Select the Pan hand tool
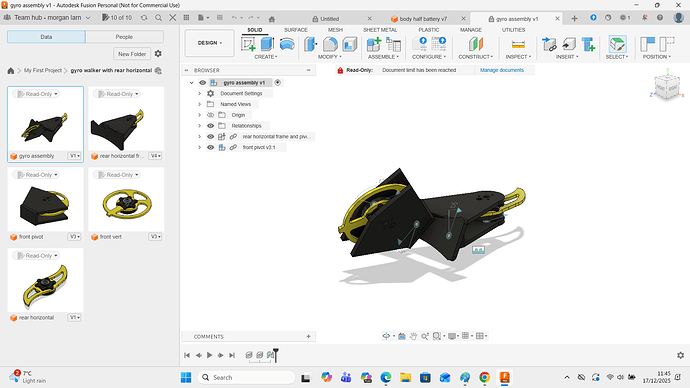 (x=413, y=336)
